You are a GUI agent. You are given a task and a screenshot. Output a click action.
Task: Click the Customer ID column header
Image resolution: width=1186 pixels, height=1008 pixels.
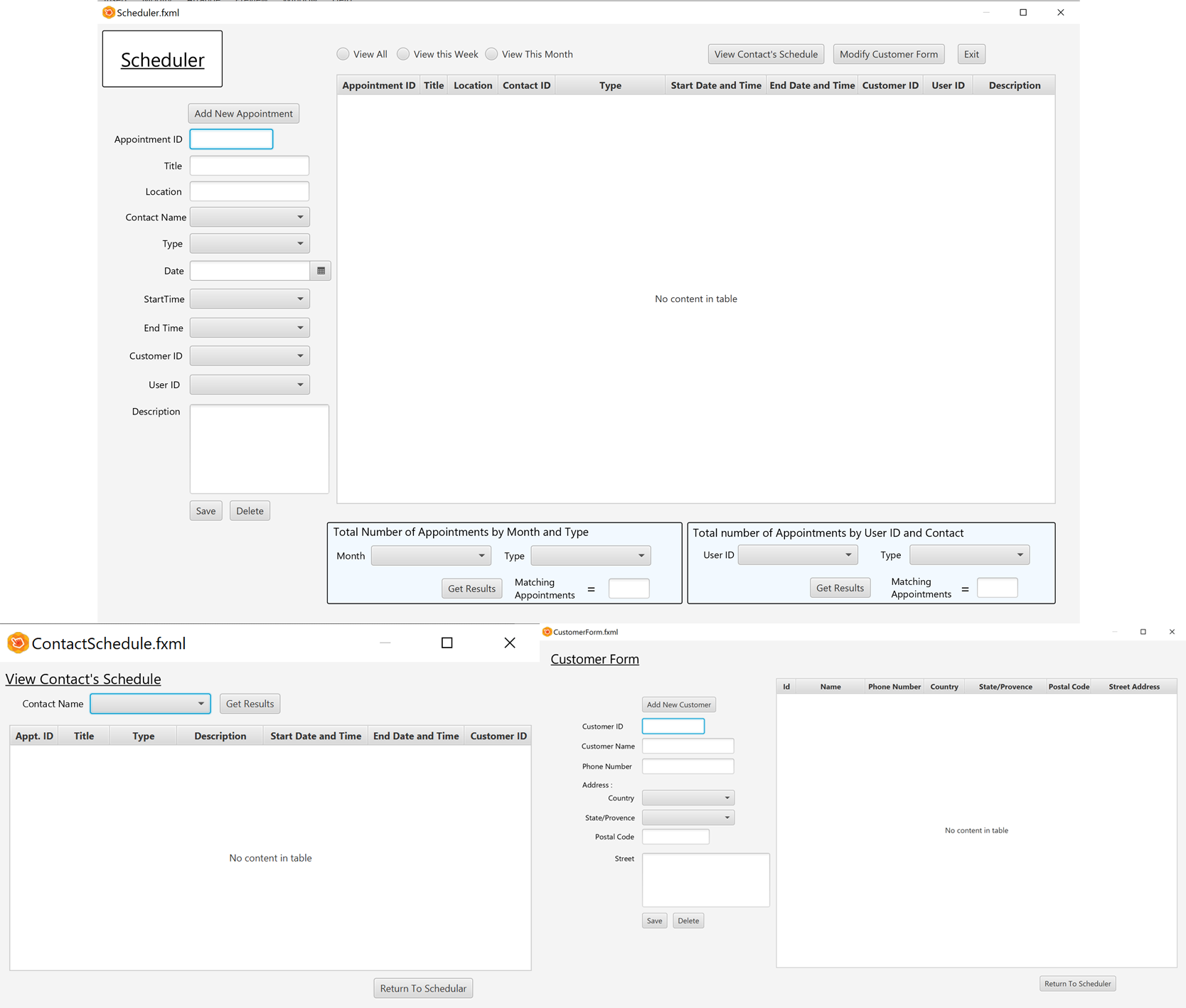pos(890,85)
